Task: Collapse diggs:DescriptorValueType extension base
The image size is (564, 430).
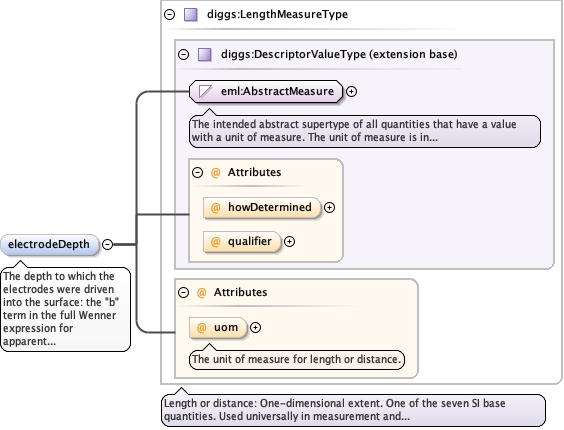Action: pyautogui.click(x=183, y=54)
